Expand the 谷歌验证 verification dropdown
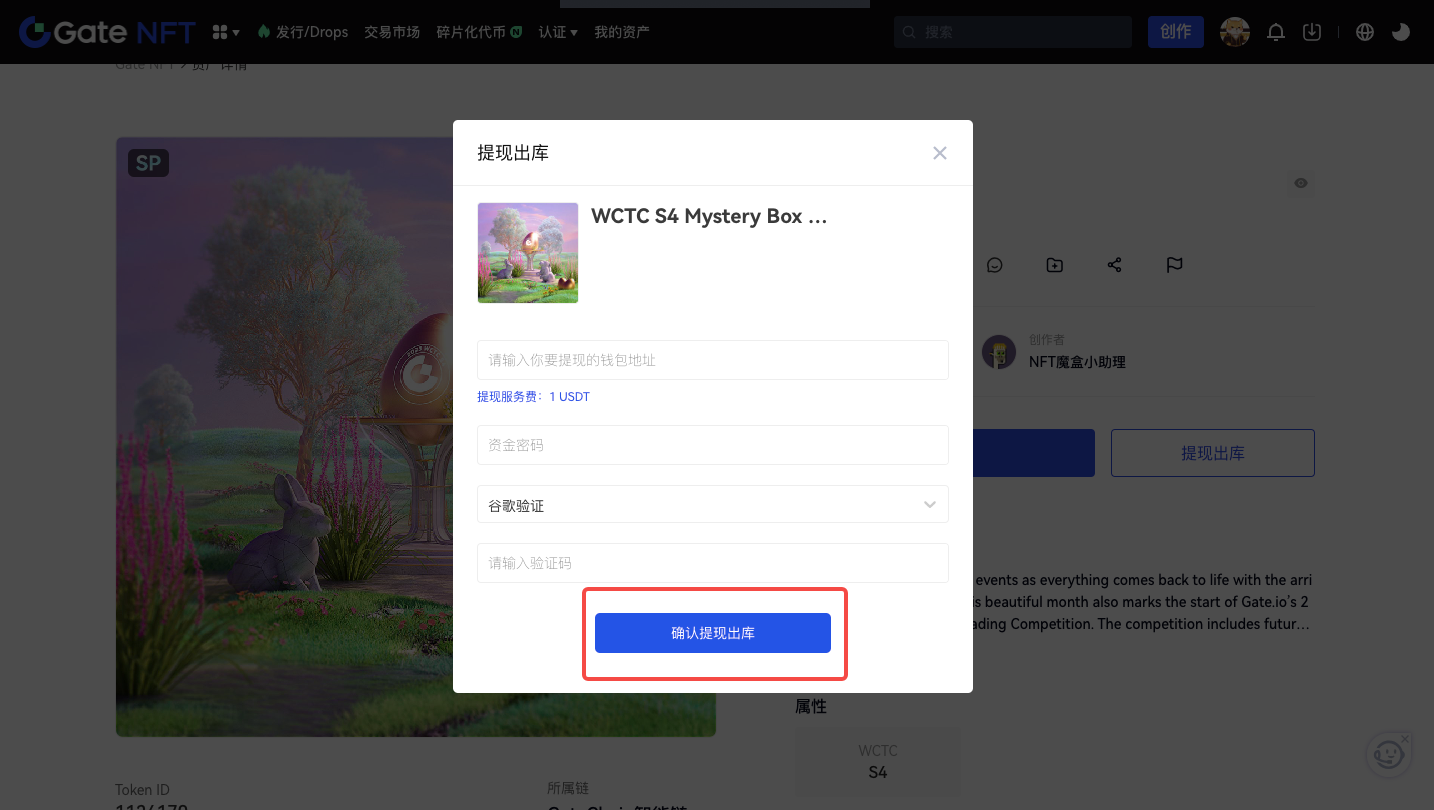1434x810 pixels. click(x=712, y=505)
